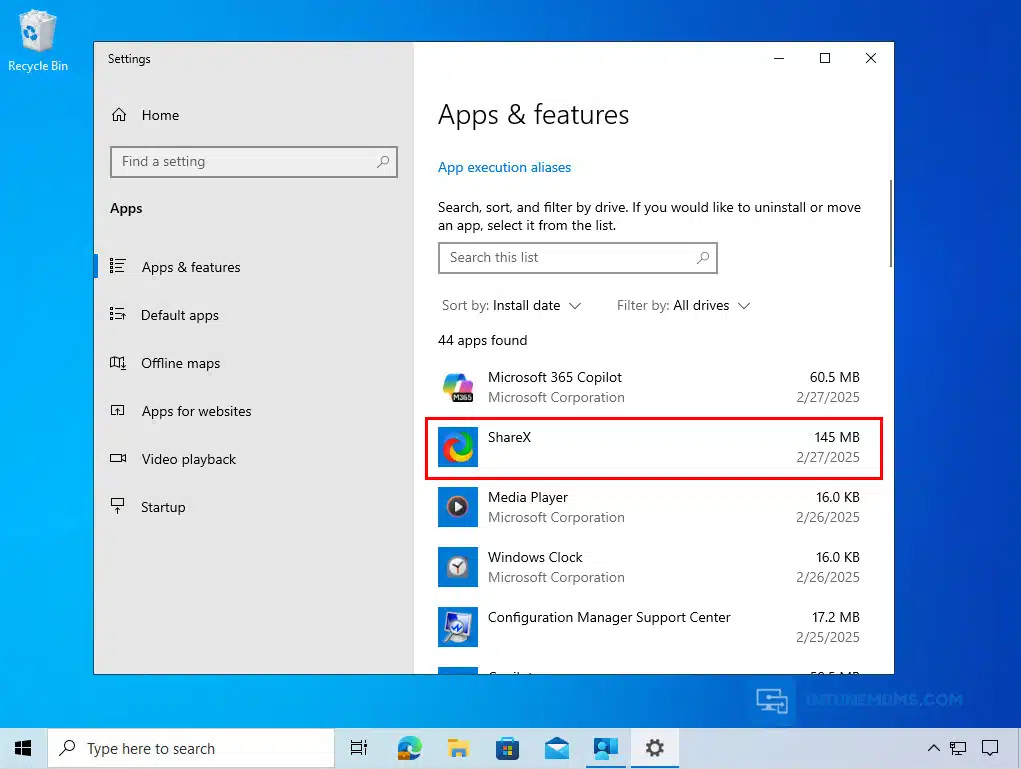Go to Default apps settings
The image size is (1021, 769).
[179, 315]
